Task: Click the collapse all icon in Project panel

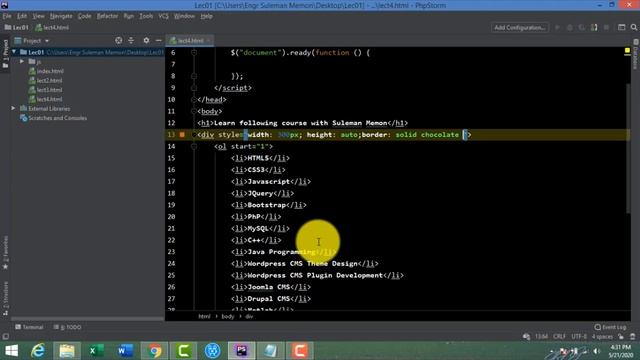Action: pyautogui.click(x=131, y=40)
